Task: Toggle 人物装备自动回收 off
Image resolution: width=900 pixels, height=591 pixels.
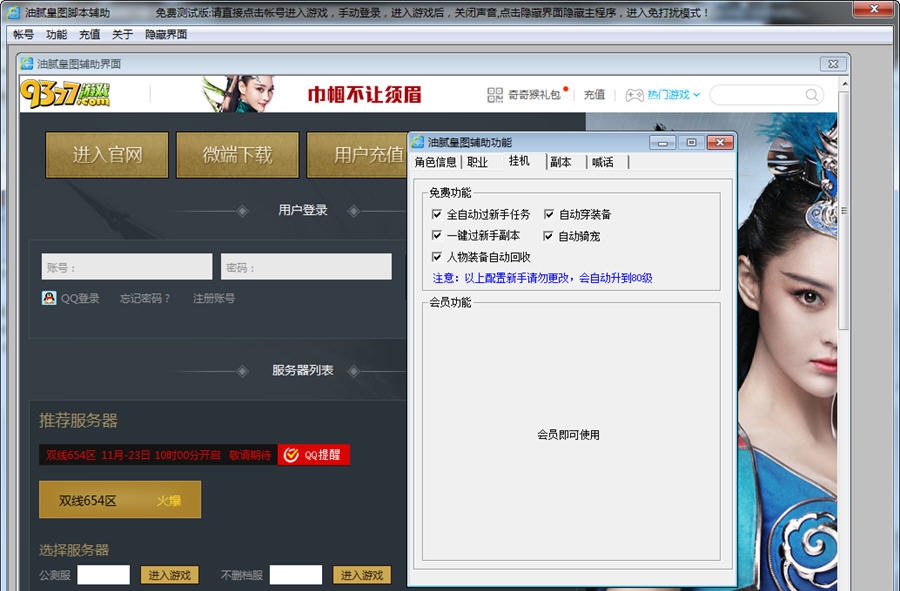Action: [x=437, y=256]
